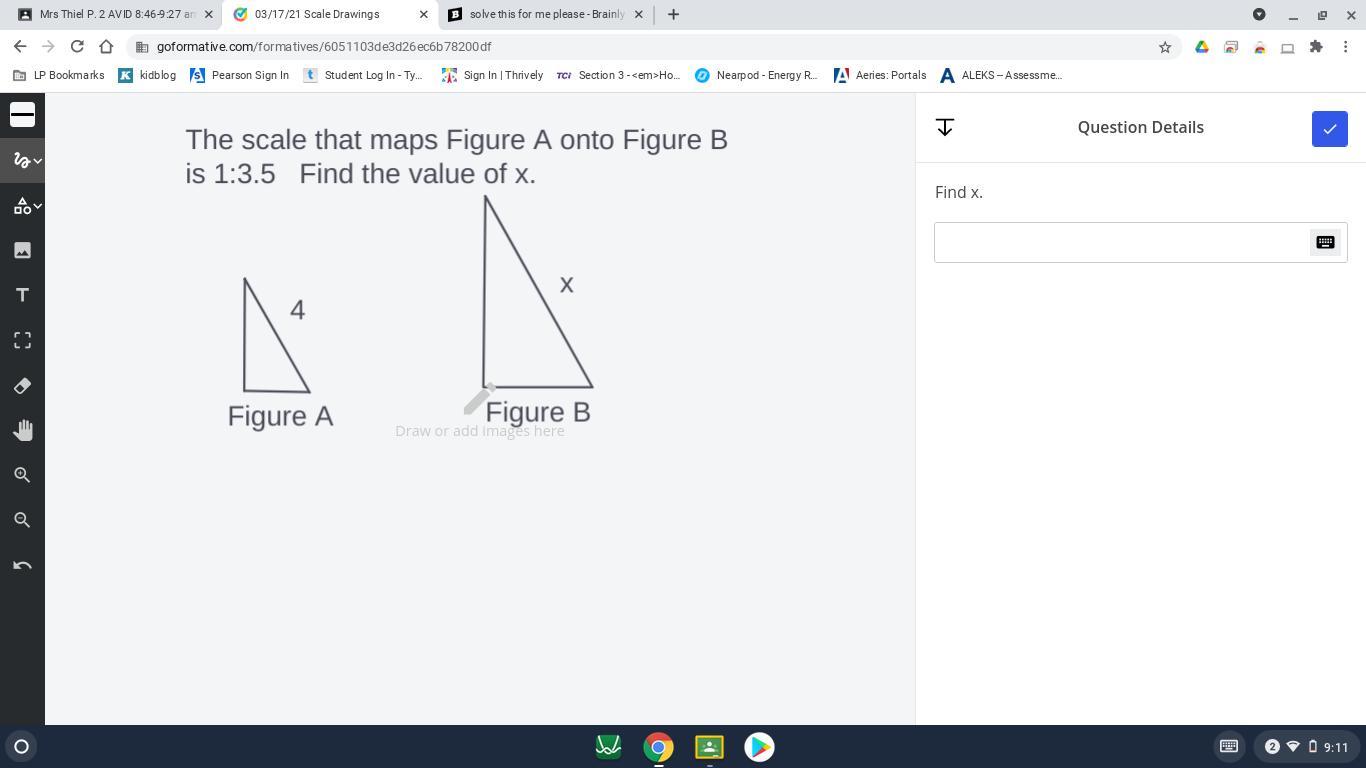Click the on-screen keyboard shelf icon
Screen dimensions: 1366x768
click(1229, 746)
